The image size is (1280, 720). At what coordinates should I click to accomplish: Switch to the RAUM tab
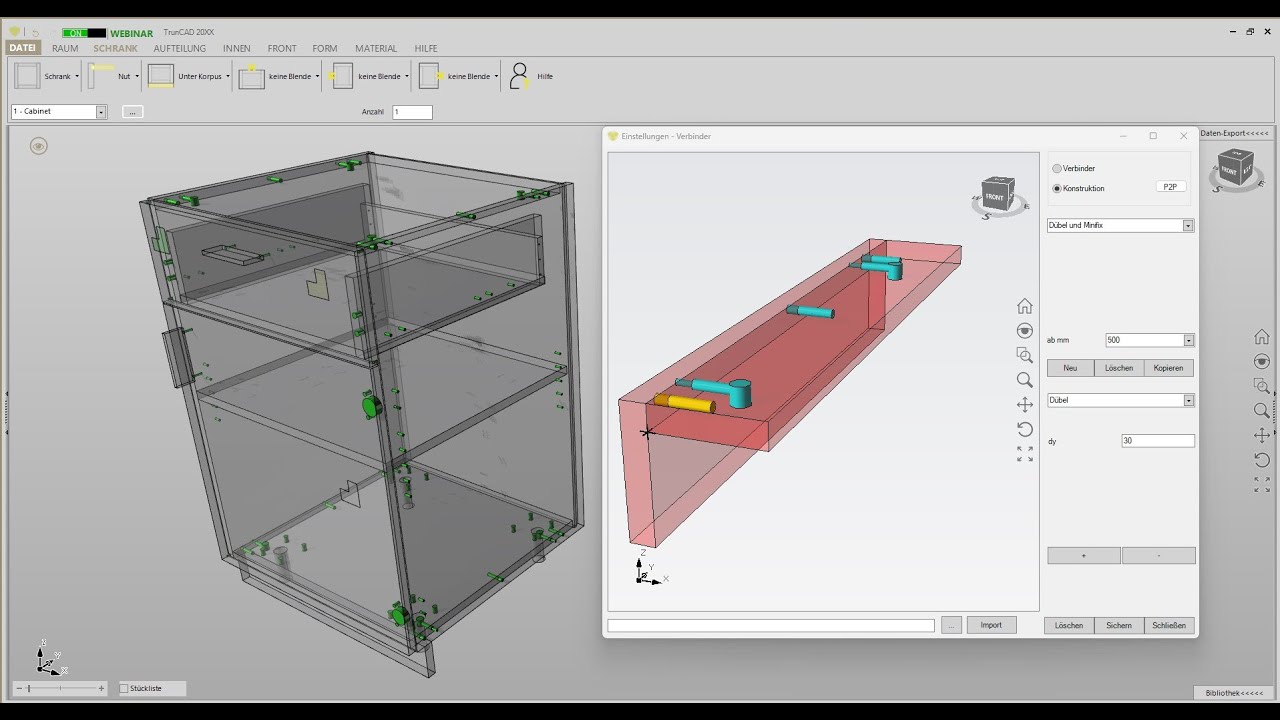pos(65,48)
